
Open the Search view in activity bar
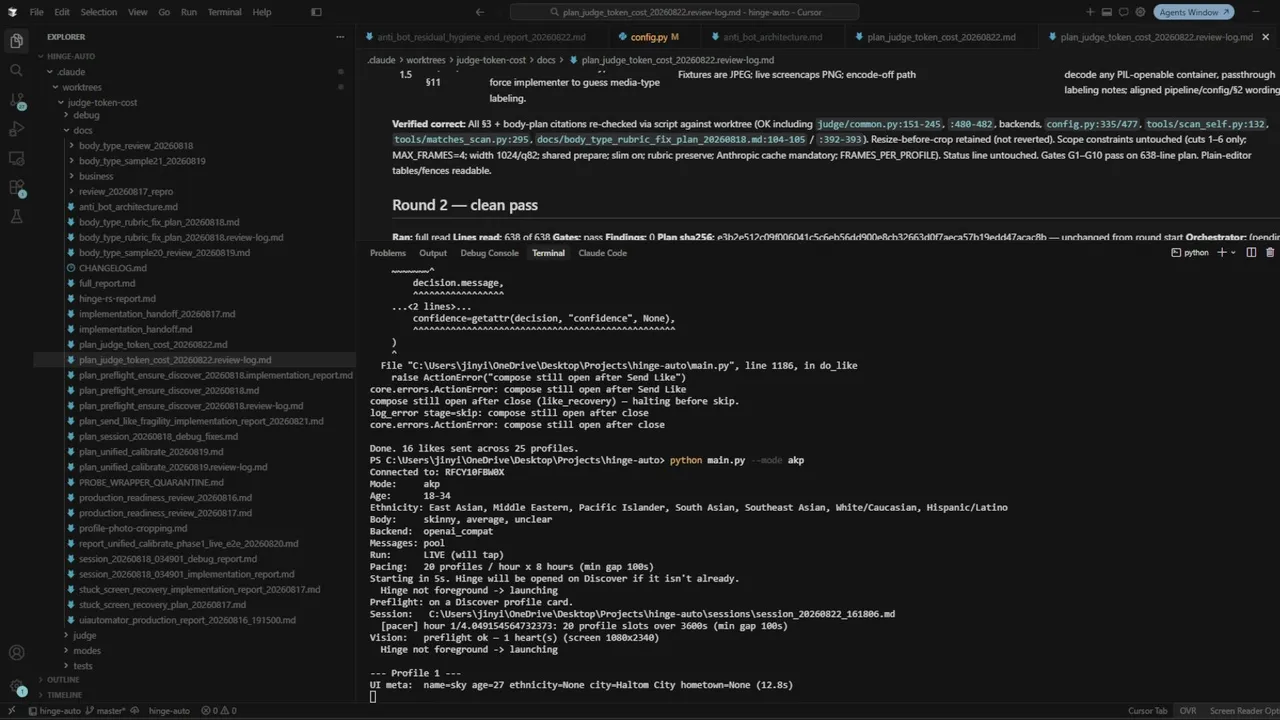16,70
